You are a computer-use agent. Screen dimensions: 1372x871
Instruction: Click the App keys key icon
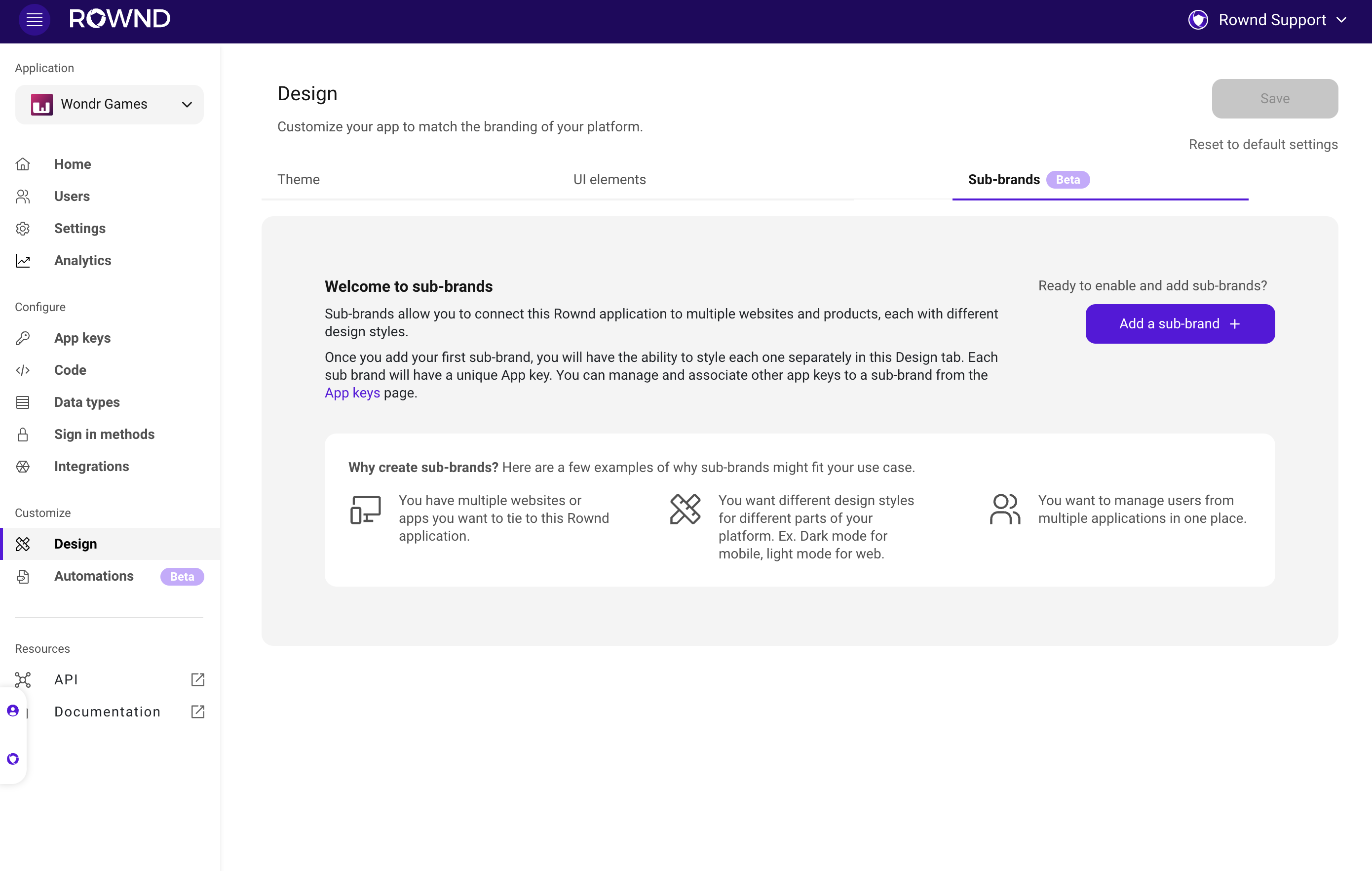(23, 338)
